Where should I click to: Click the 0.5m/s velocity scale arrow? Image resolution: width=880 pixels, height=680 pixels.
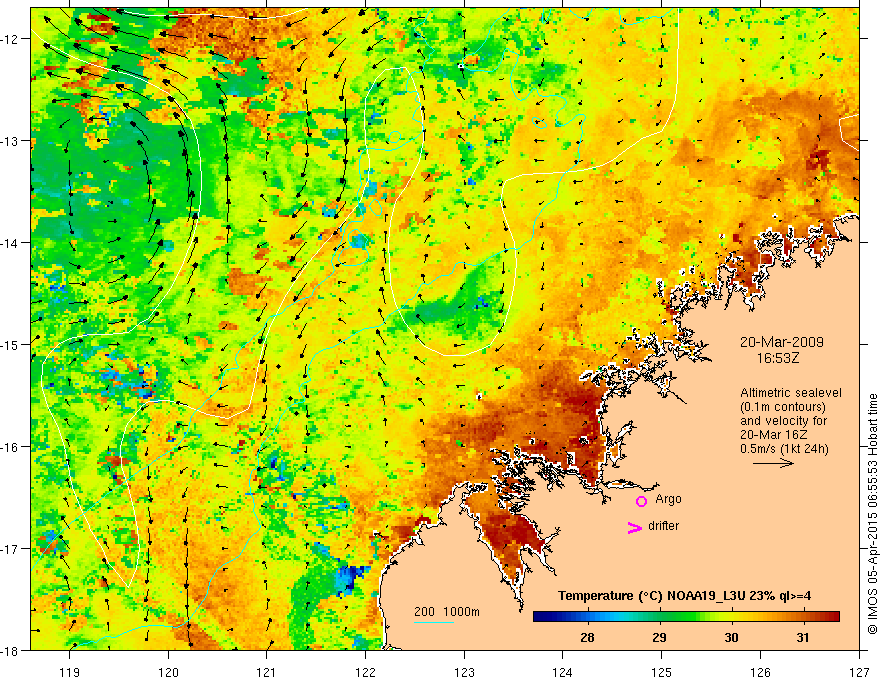(x=773, y=463)
